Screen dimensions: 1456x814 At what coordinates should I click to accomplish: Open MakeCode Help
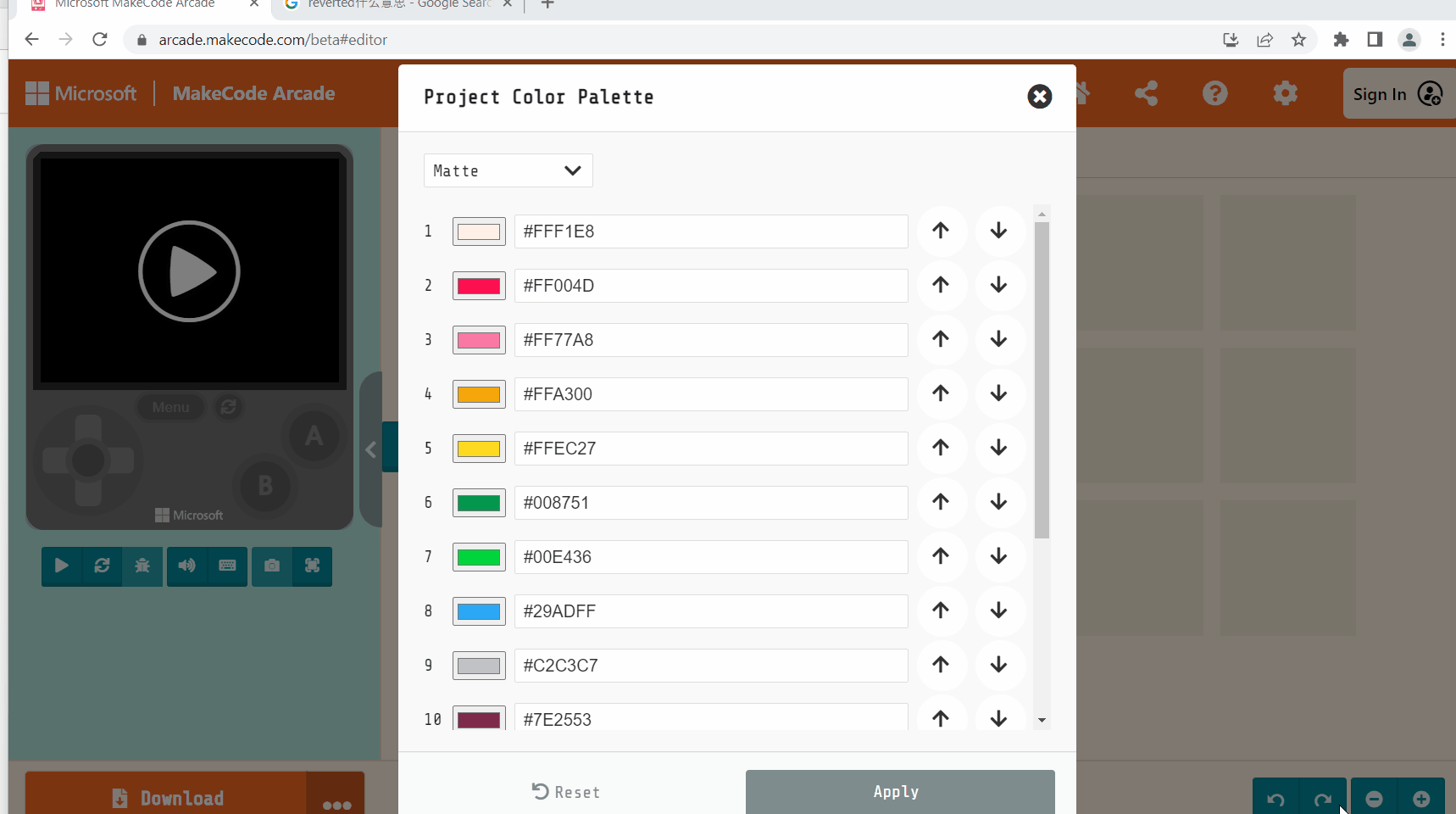coord(1215,94)
